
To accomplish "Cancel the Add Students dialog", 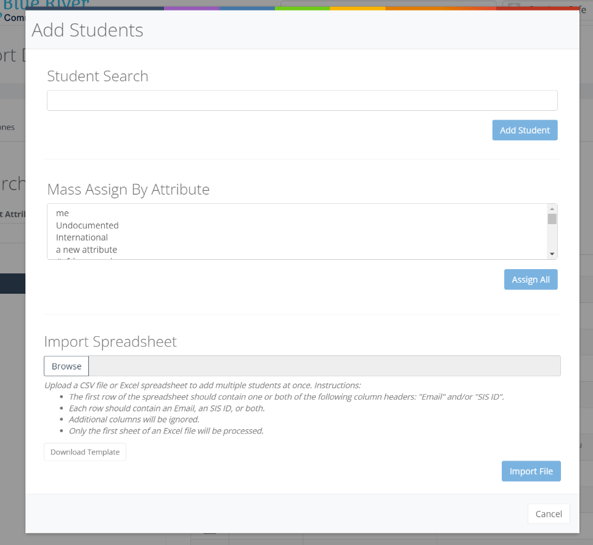I will coord(548,514).
